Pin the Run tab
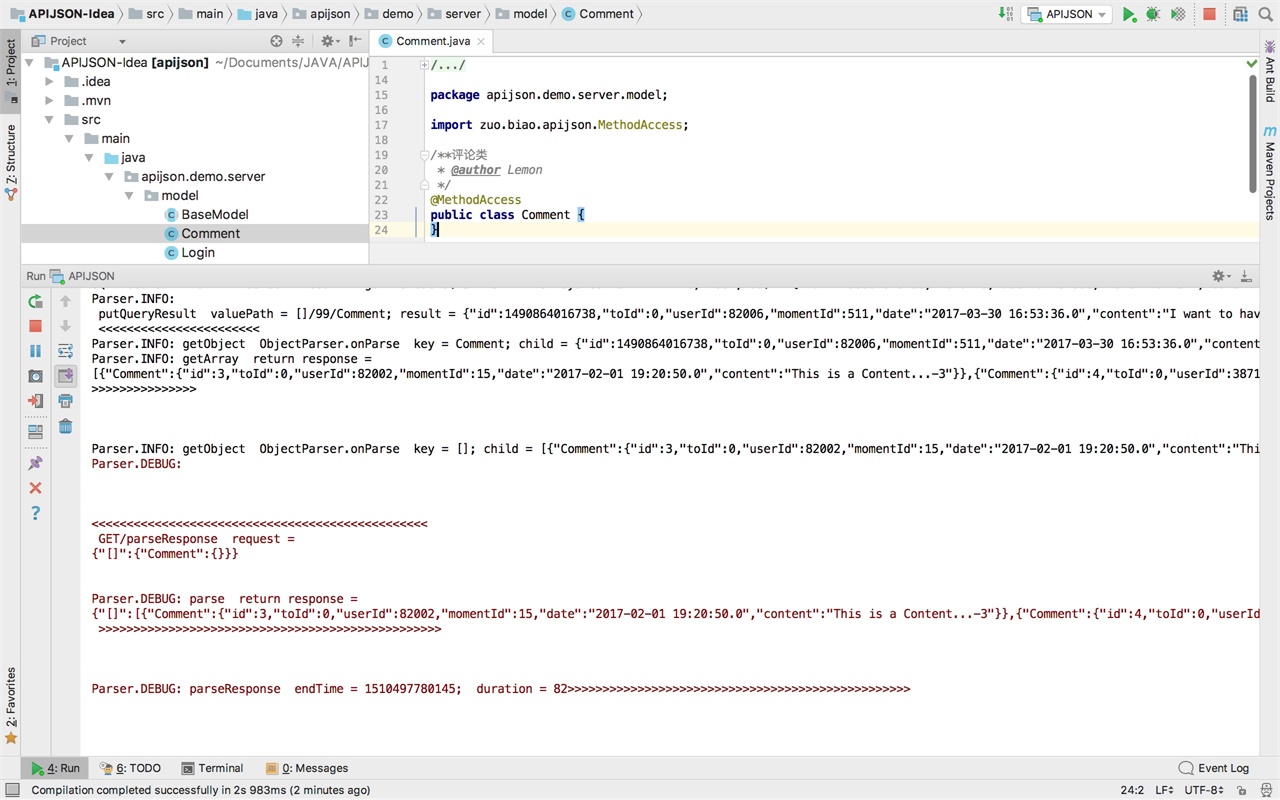1280x800 pixels. click(35, 463)
